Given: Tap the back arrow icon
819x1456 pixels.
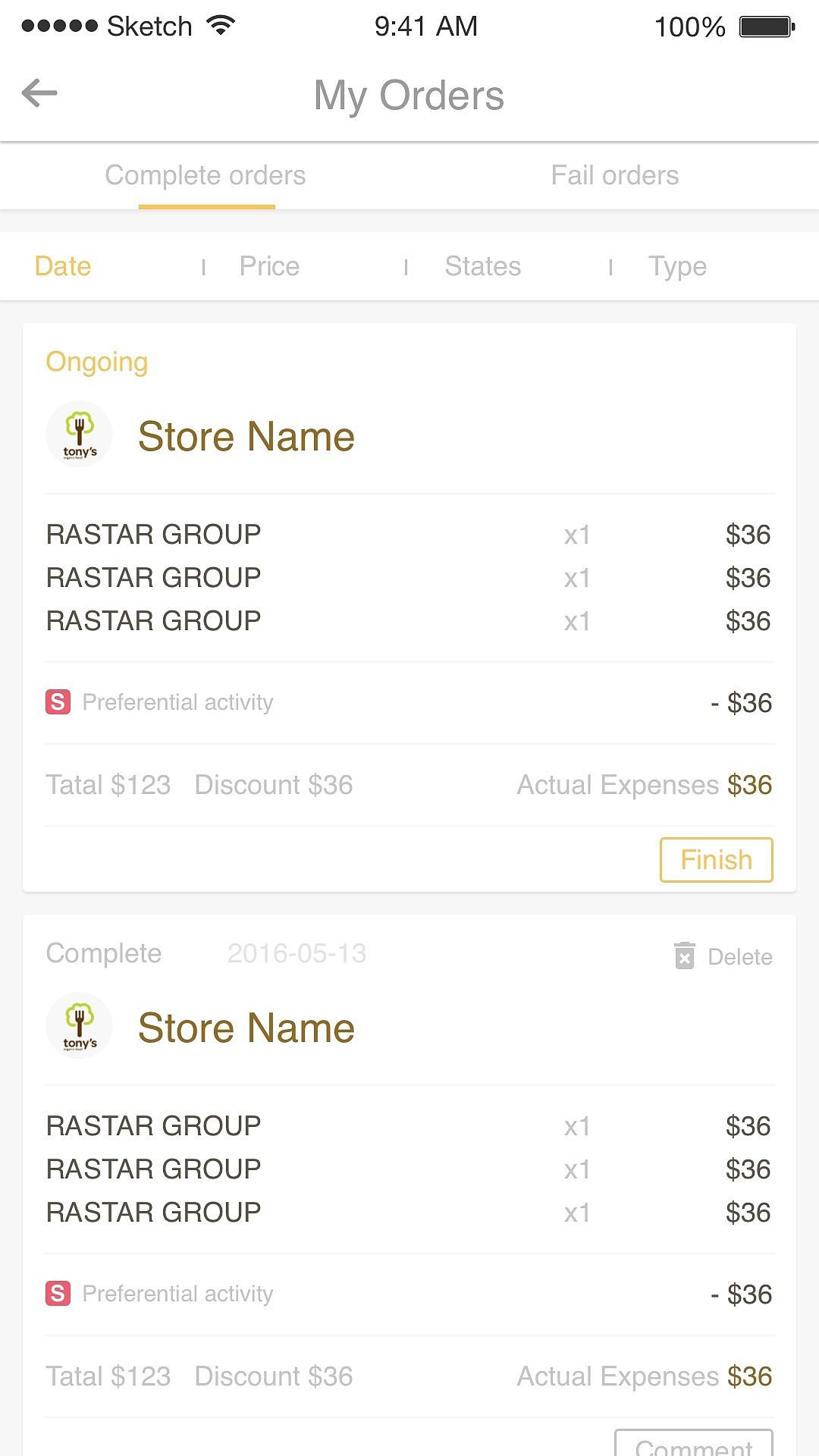Looking at the screenshot, I should pyautogui.click(x=39, y=93).
